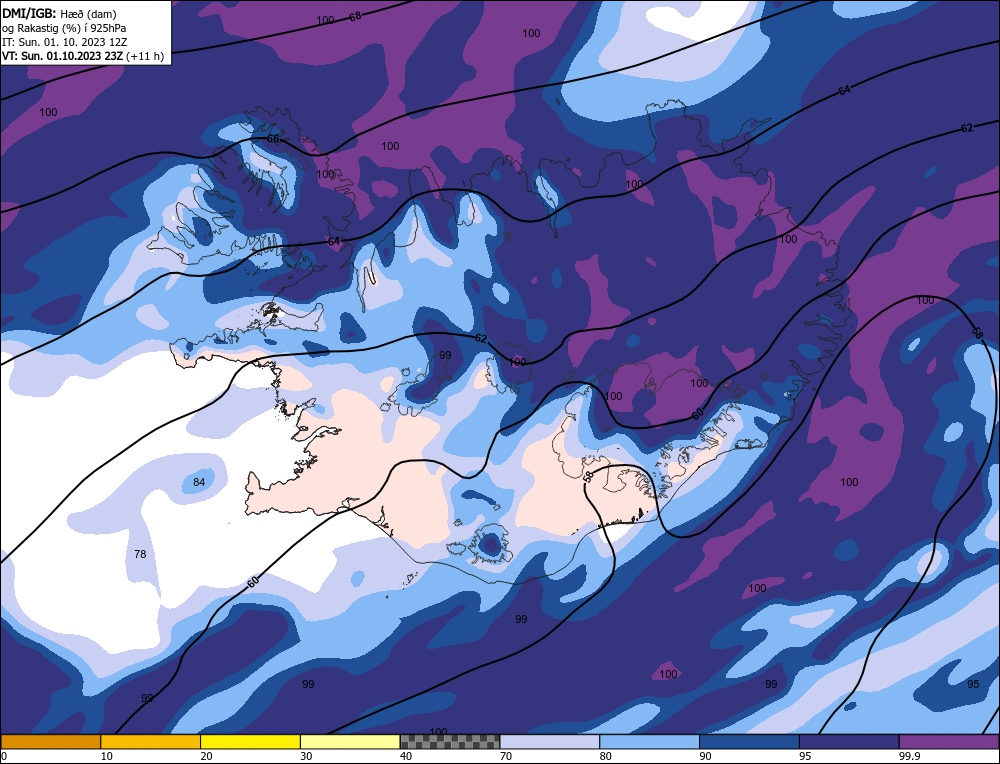The height and width of the screenshot is (764, 1000).
Task: Click the '(+11 h)' forecast offset text
Action: click(145, 56)
